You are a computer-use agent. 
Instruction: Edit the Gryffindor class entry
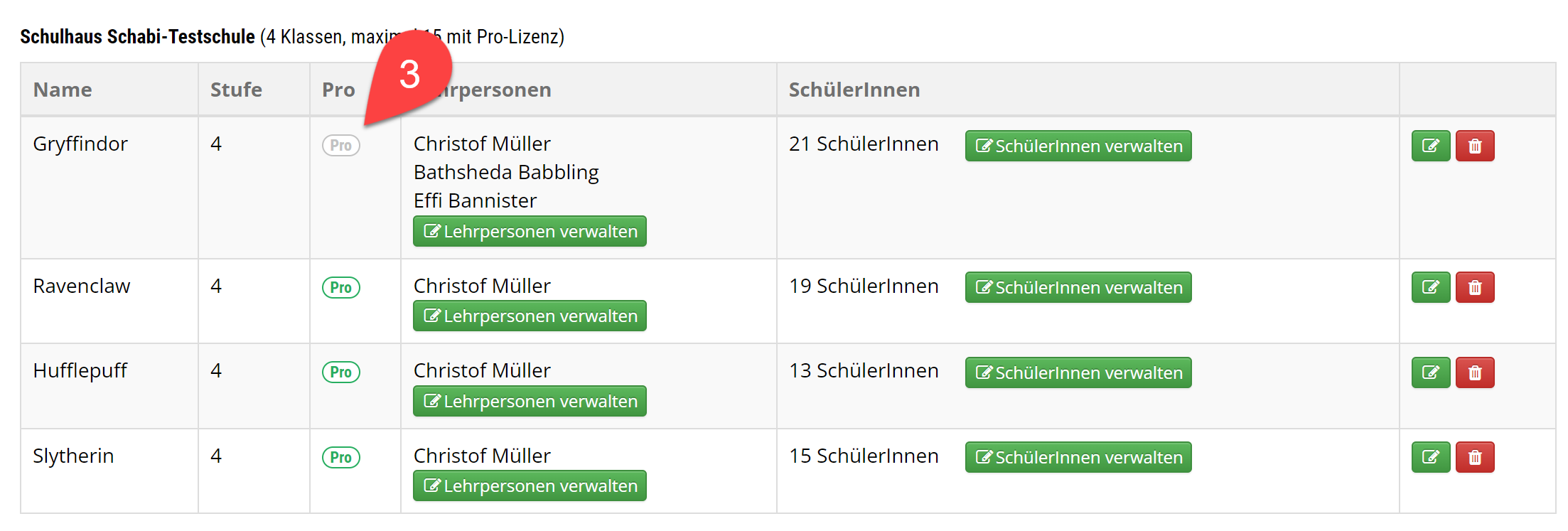1431,146
